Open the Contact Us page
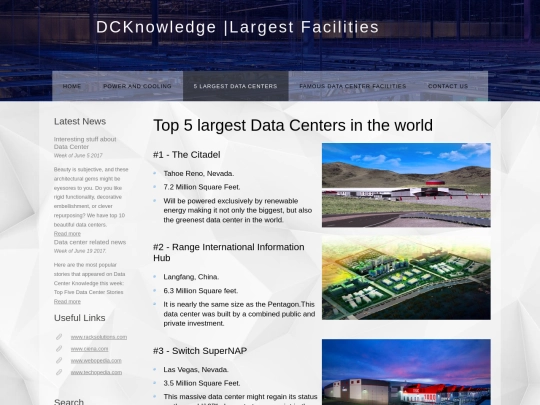Image resolution: width=540 pixels, height=405 pixels. pyautogui.click(x=448, y=86)
